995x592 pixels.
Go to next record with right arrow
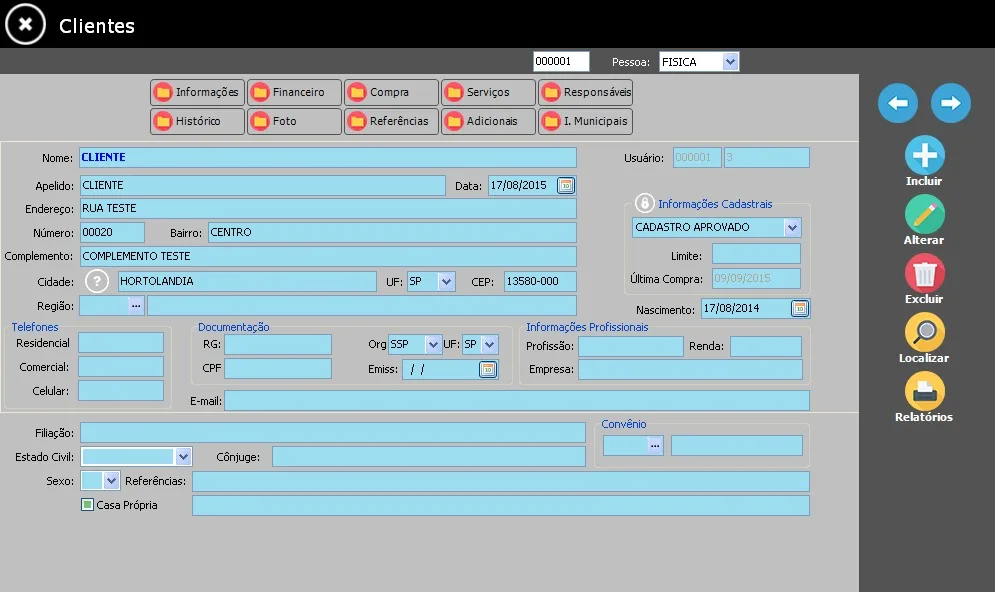tap(951, 103)
